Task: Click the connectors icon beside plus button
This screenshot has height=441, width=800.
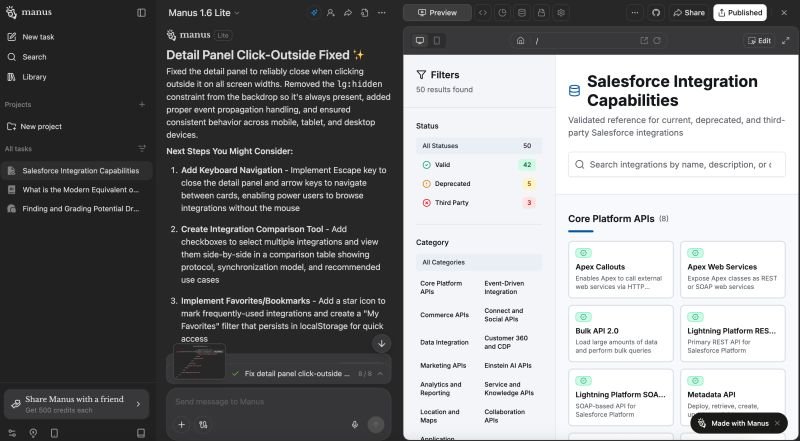Action: pos(203,425)
